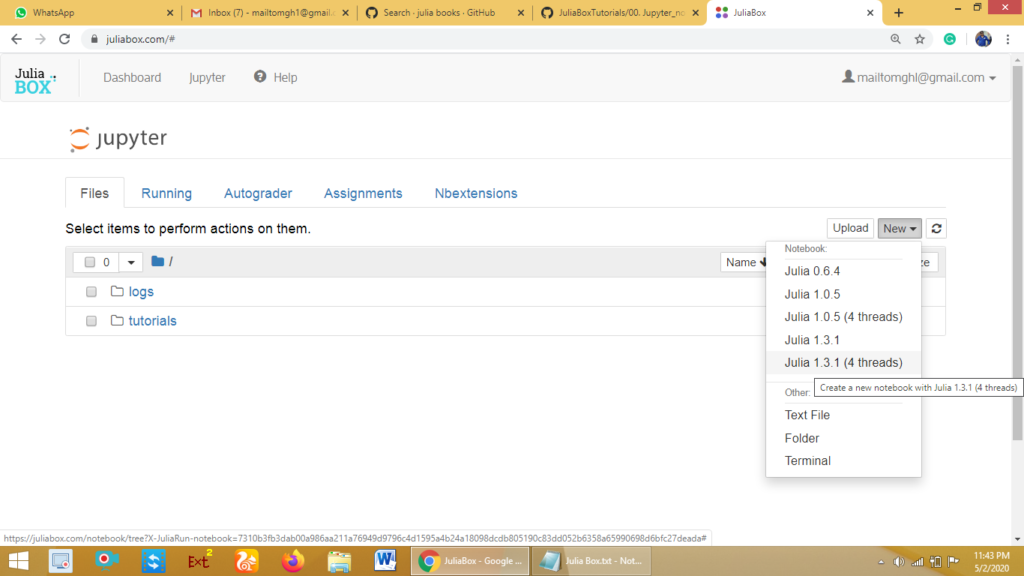The width and height of the screenshot is (1024, 576).
Task: Check the logs folder checkbox
Action: (91, 292)
